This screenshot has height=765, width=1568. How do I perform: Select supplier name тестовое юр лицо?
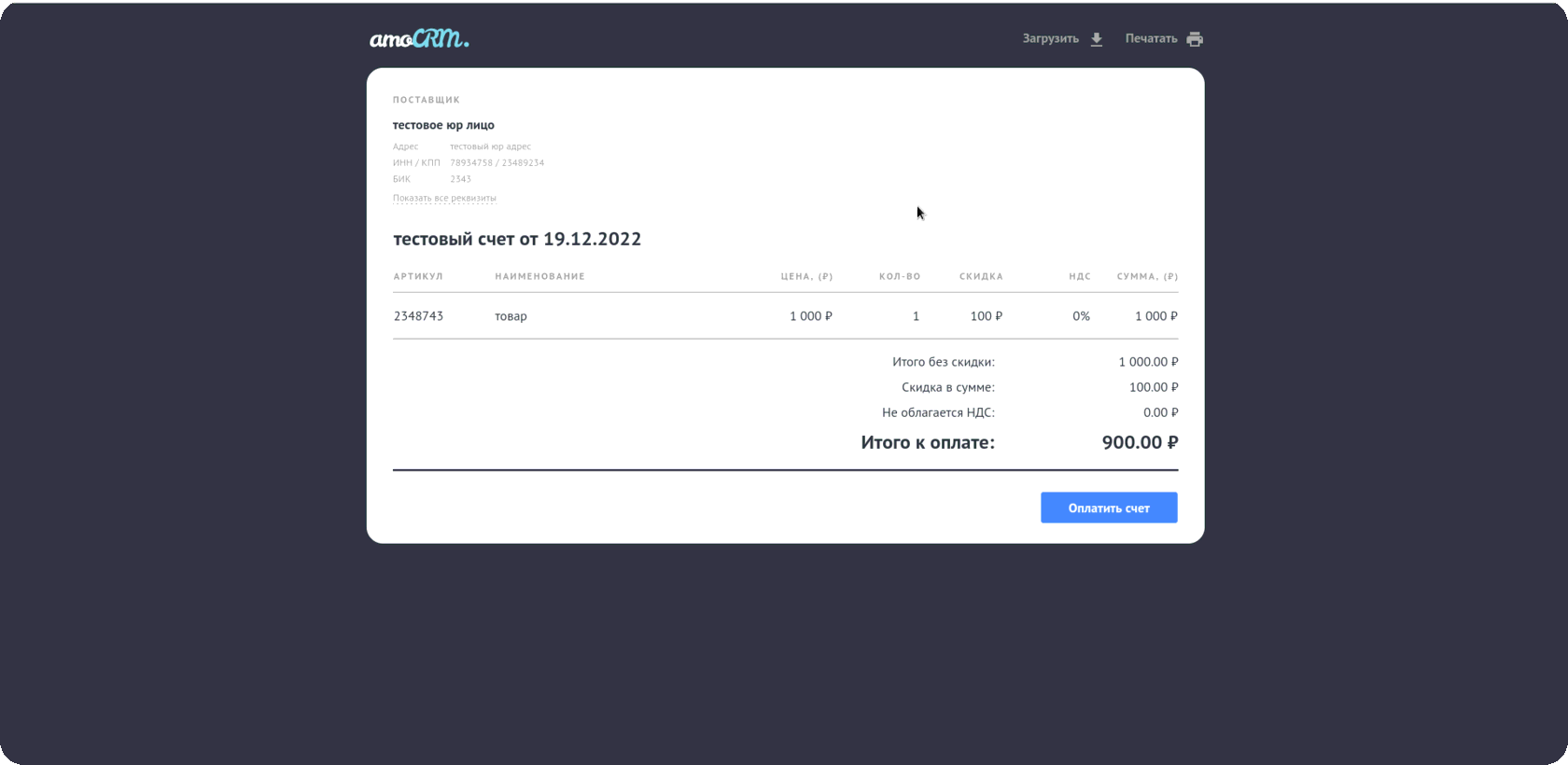click(443, 125)
